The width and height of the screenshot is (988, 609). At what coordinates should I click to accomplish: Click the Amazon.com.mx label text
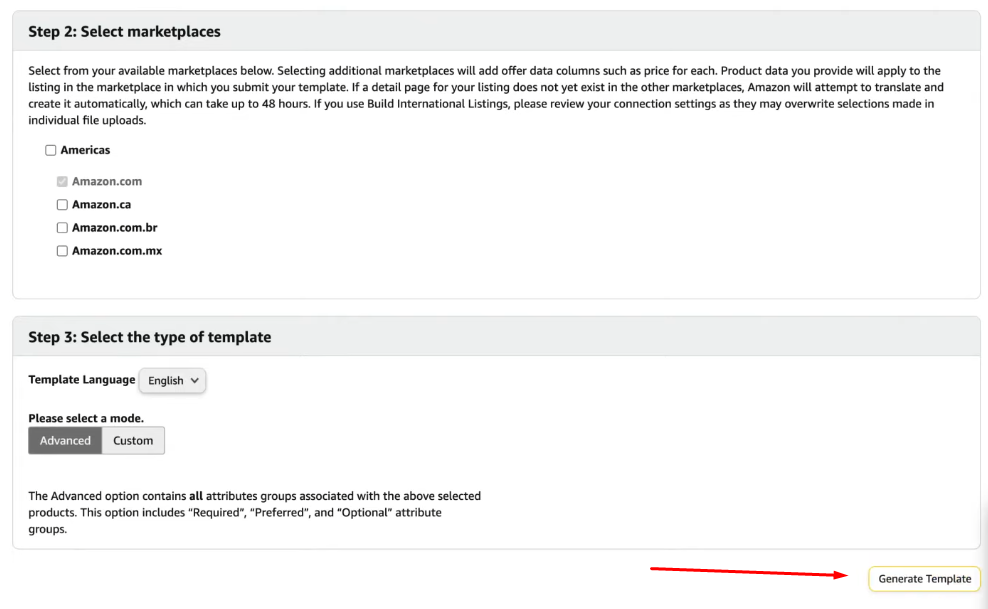point(117,251)
